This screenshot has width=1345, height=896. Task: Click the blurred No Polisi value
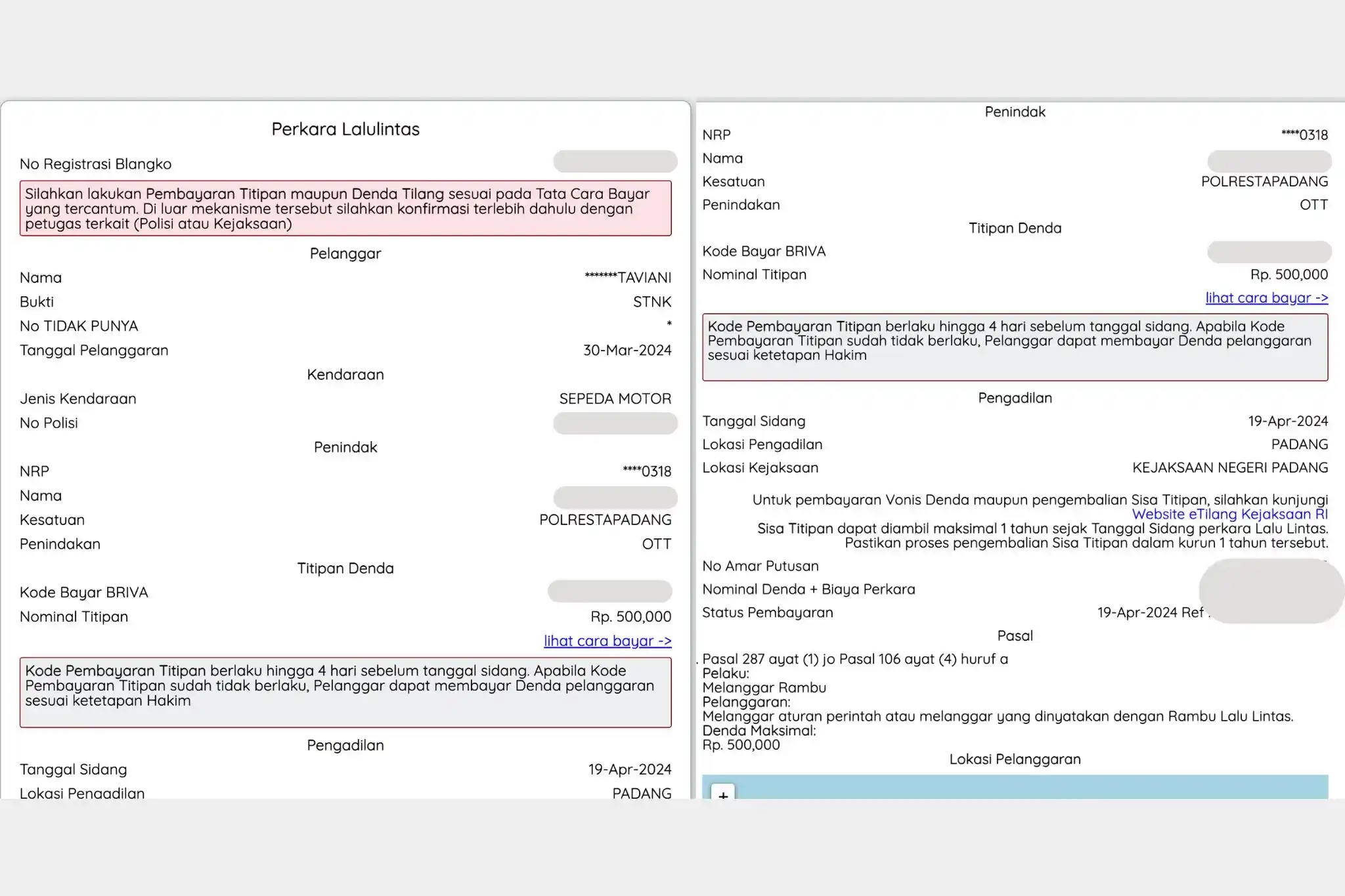point(615,423)
